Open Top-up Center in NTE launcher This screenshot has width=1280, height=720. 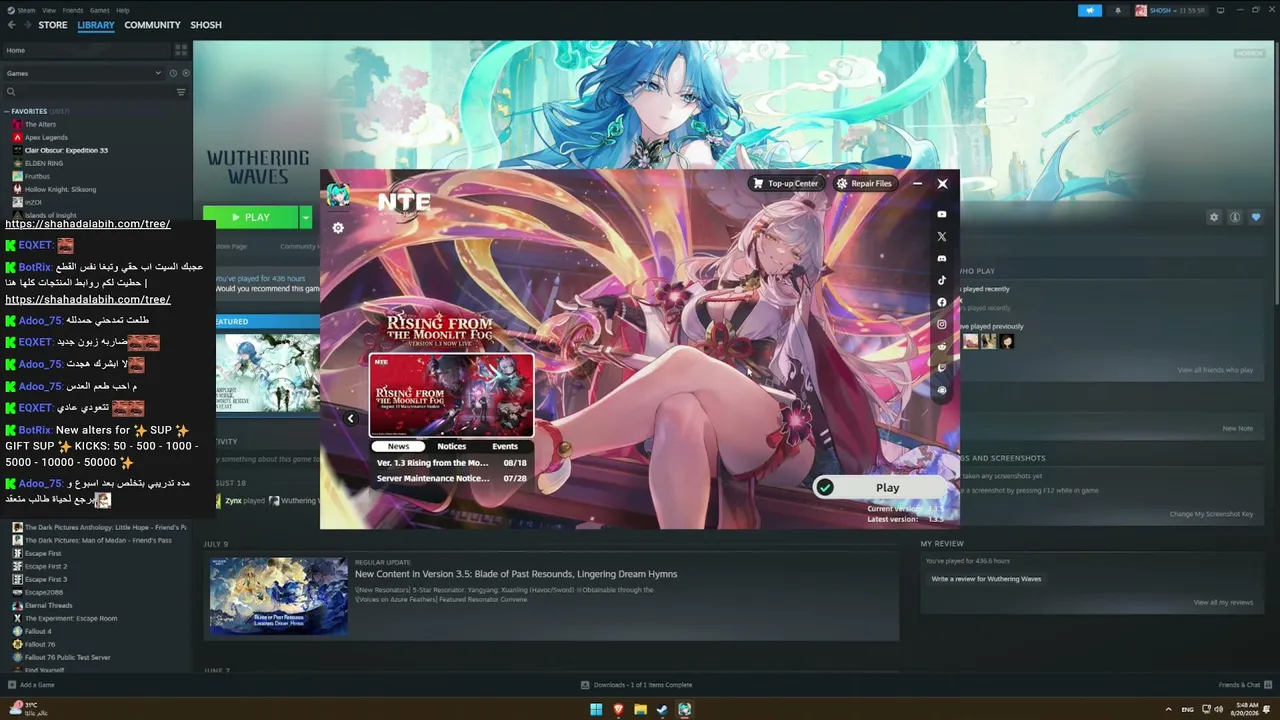787,183
